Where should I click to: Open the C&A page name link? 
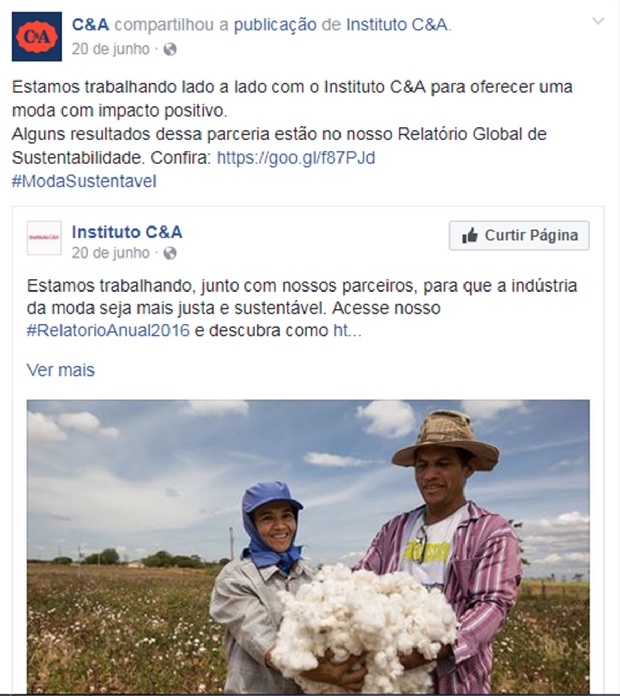[91, 25]
